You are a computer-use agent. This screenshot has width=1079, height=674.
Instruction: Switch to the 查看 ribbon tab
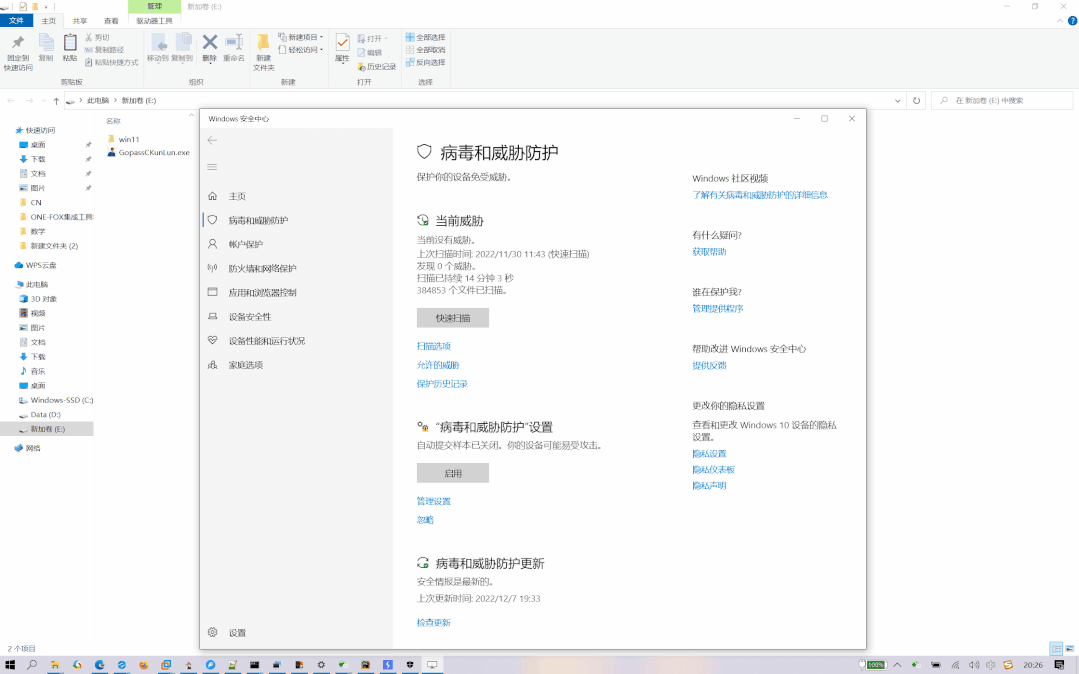pyautogui.click(x=111, y=21)
